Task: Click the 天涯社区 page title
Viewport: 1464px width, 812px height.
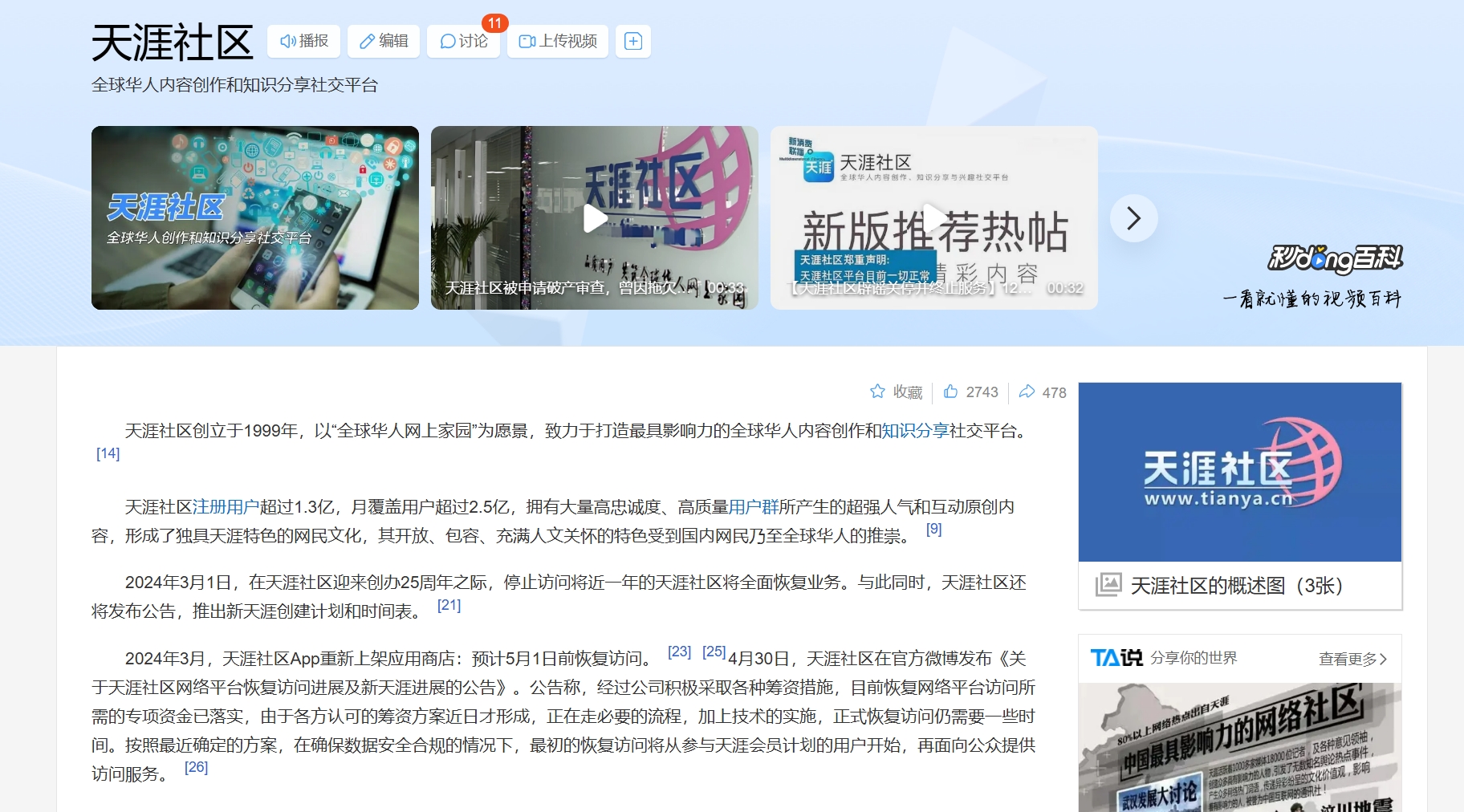Action: pyautogui.click(x=173, y=43)
